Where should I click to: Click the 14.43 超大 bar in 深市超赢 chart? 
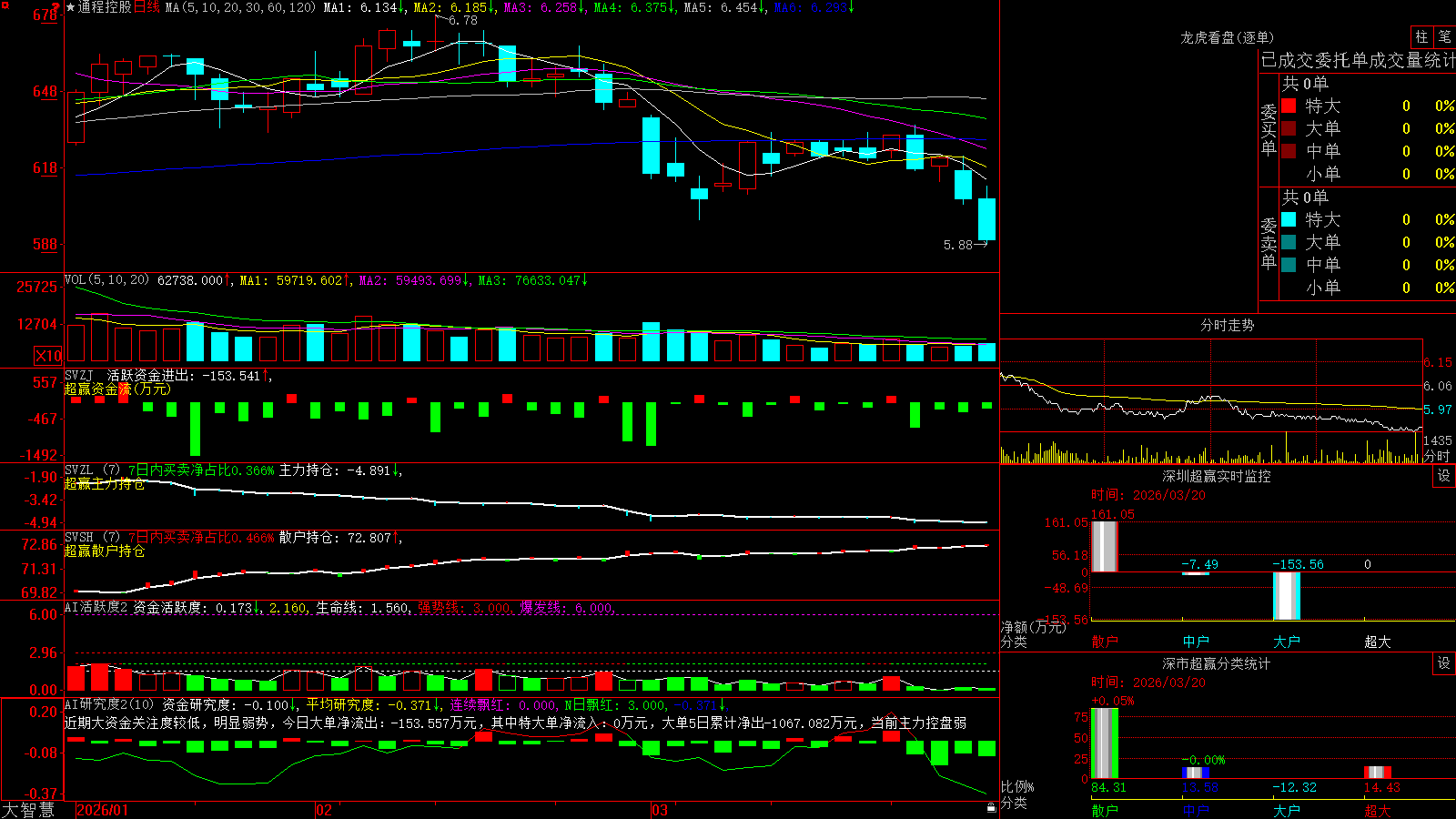pos(1378,773)
